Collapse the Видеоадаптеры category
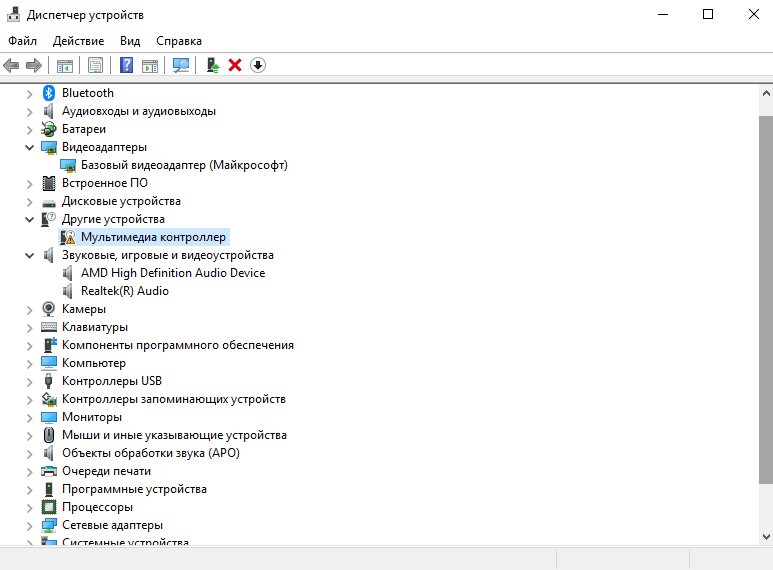773x570 pixels. (x=30, y=147)
